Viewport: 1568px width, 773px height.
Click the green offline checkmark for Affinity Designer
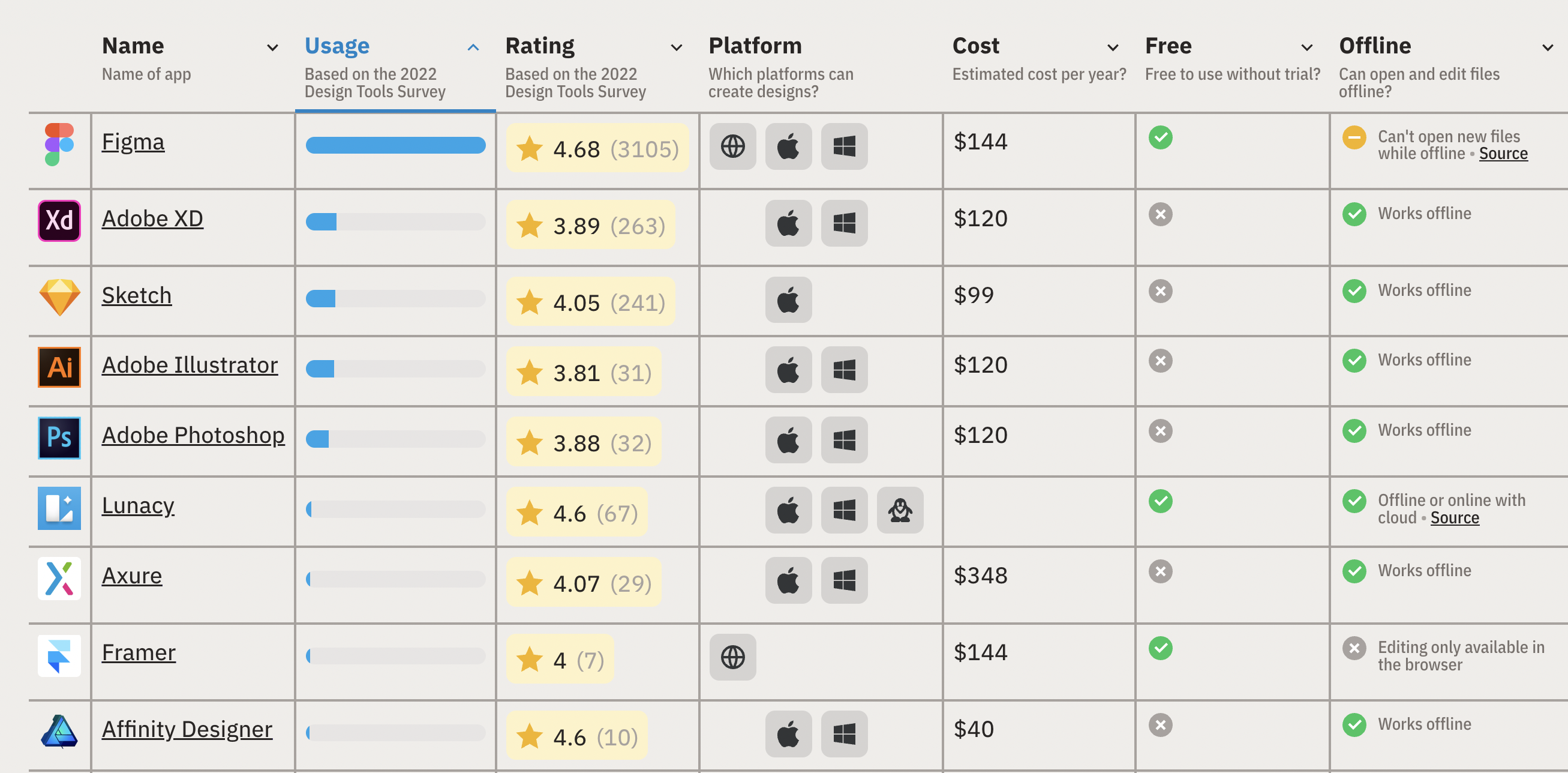tap(1354, 724)
